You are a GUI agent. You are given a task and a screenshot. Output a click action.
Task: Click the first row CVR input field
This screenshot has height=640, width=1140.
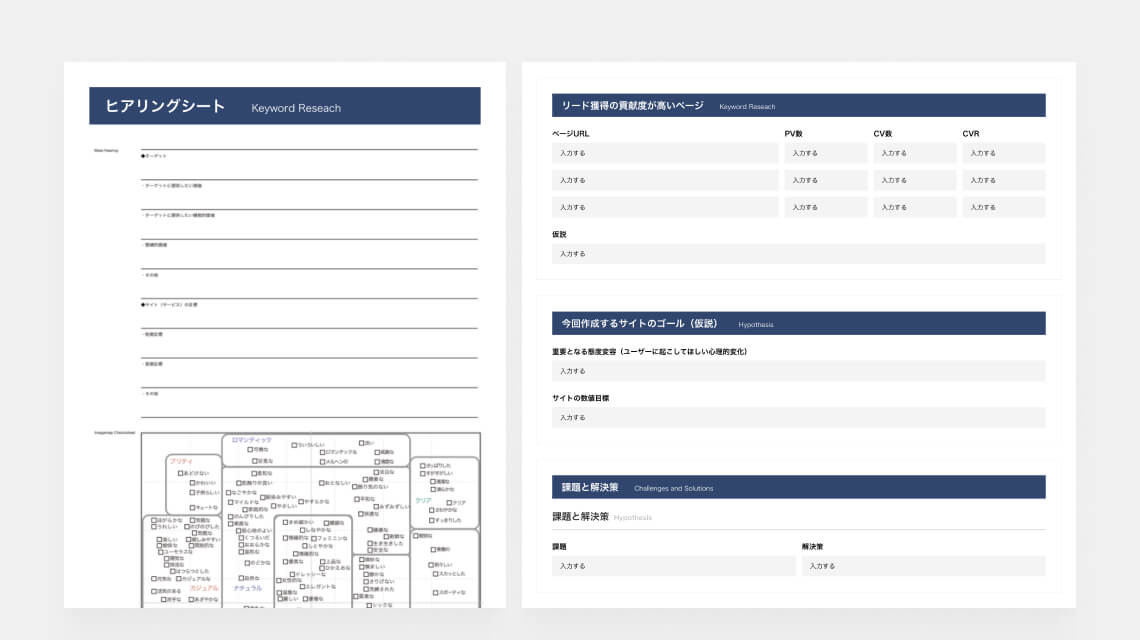[1004, 153]
